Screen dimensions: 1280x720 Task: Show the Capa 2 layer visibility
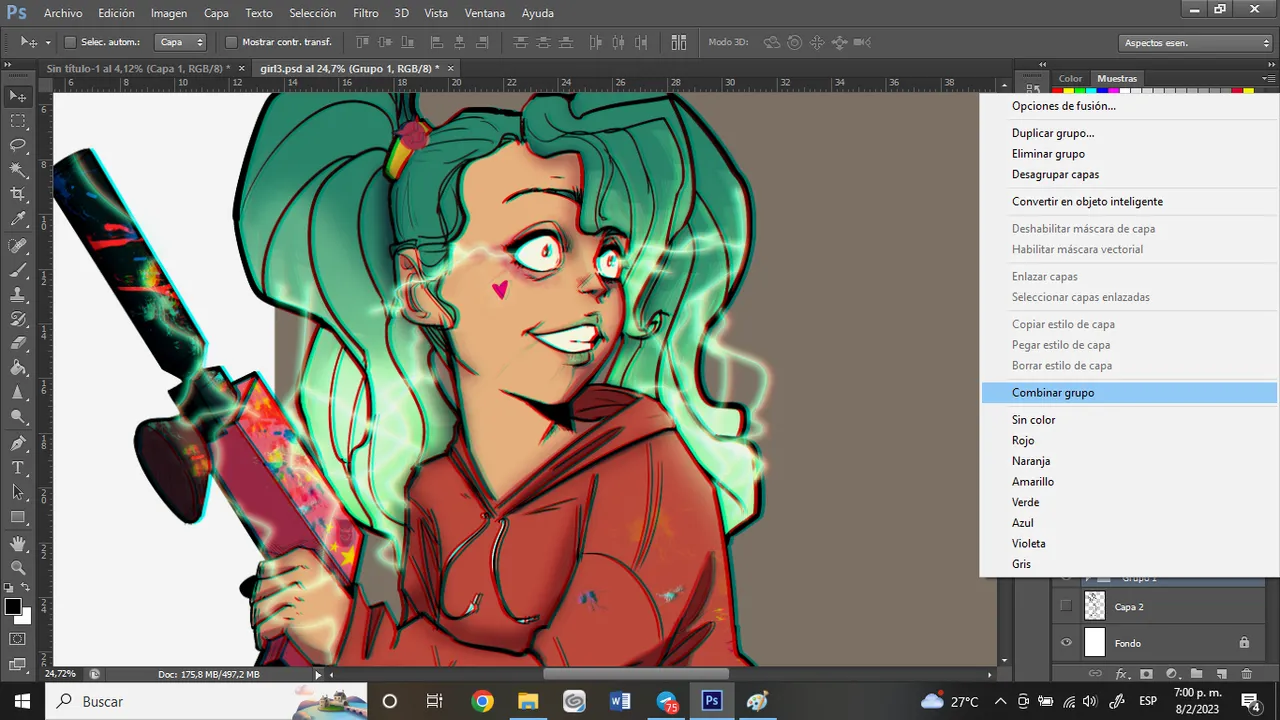pos(1066,606)
